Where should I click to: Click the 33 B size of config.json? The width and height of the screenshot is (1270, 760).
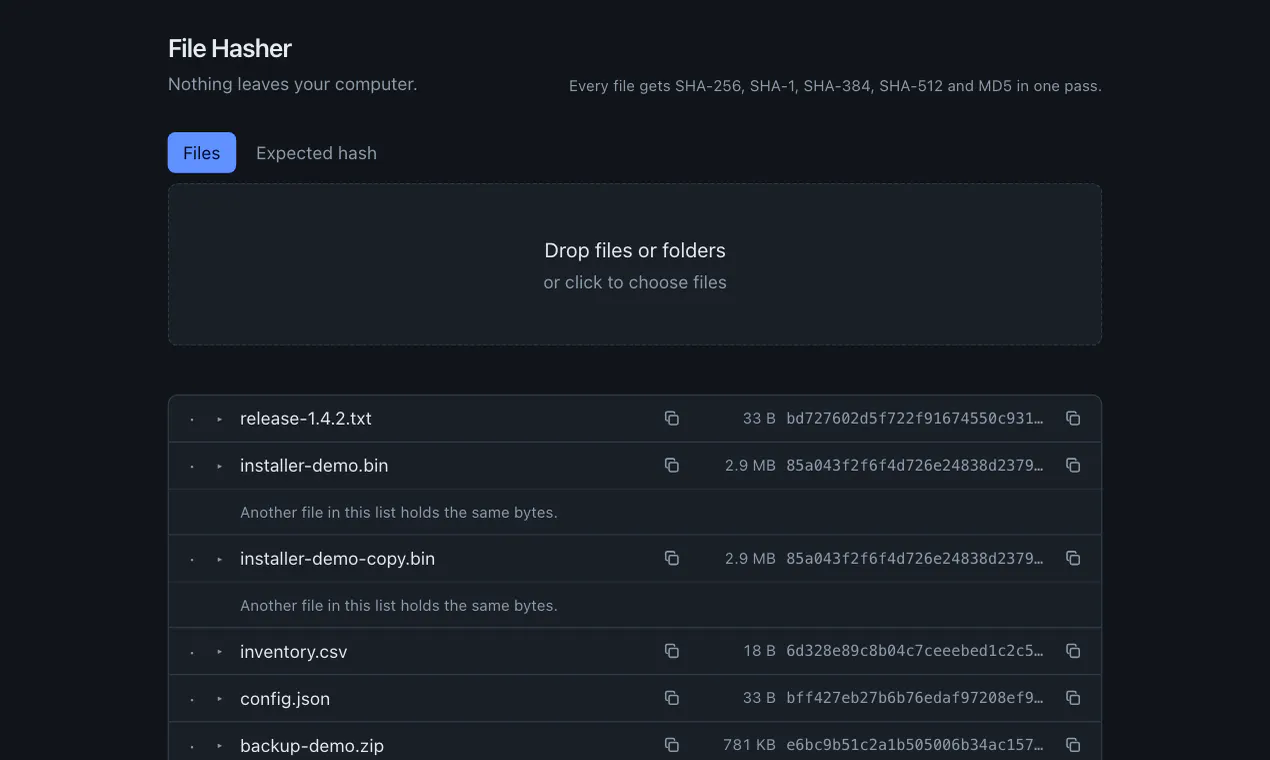759,698
